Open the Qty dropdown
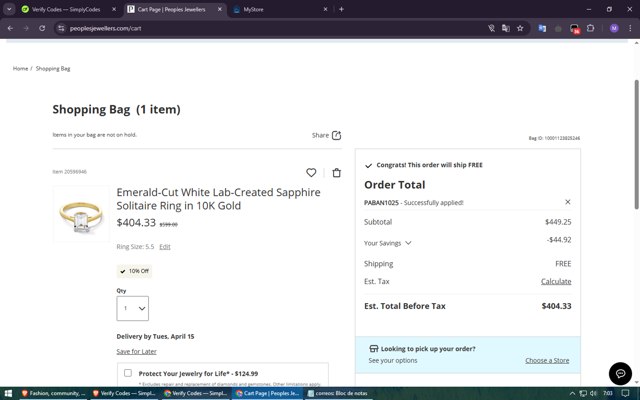Viewport: 640px width, 400px height. [133, 308]
